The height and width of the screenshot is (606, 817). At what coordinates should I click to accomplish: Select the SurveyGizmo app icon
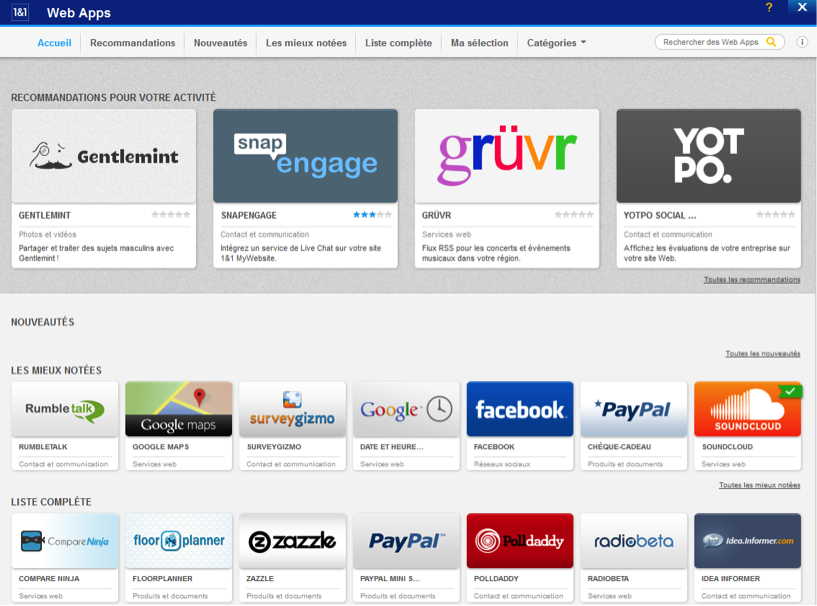pos(292,409)
